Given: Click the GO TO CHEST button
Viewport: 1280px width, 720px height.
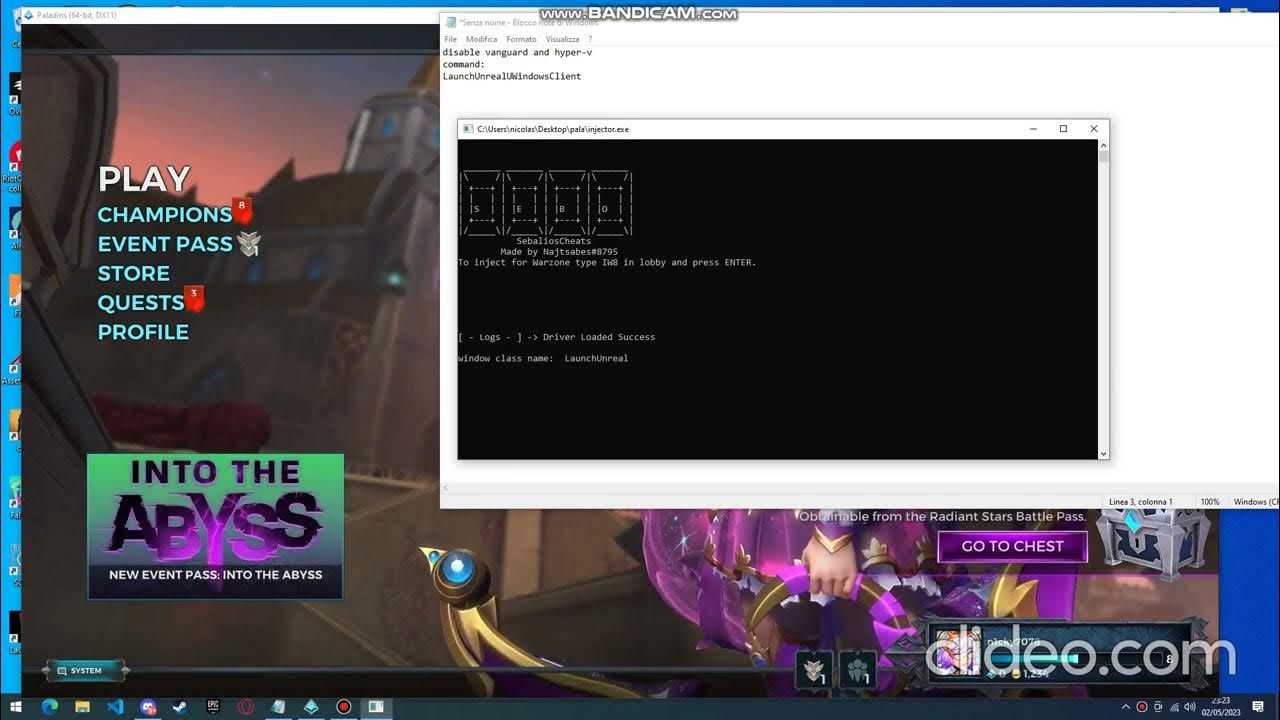Looking at the screenshot, I should (x=1012, y=546).
